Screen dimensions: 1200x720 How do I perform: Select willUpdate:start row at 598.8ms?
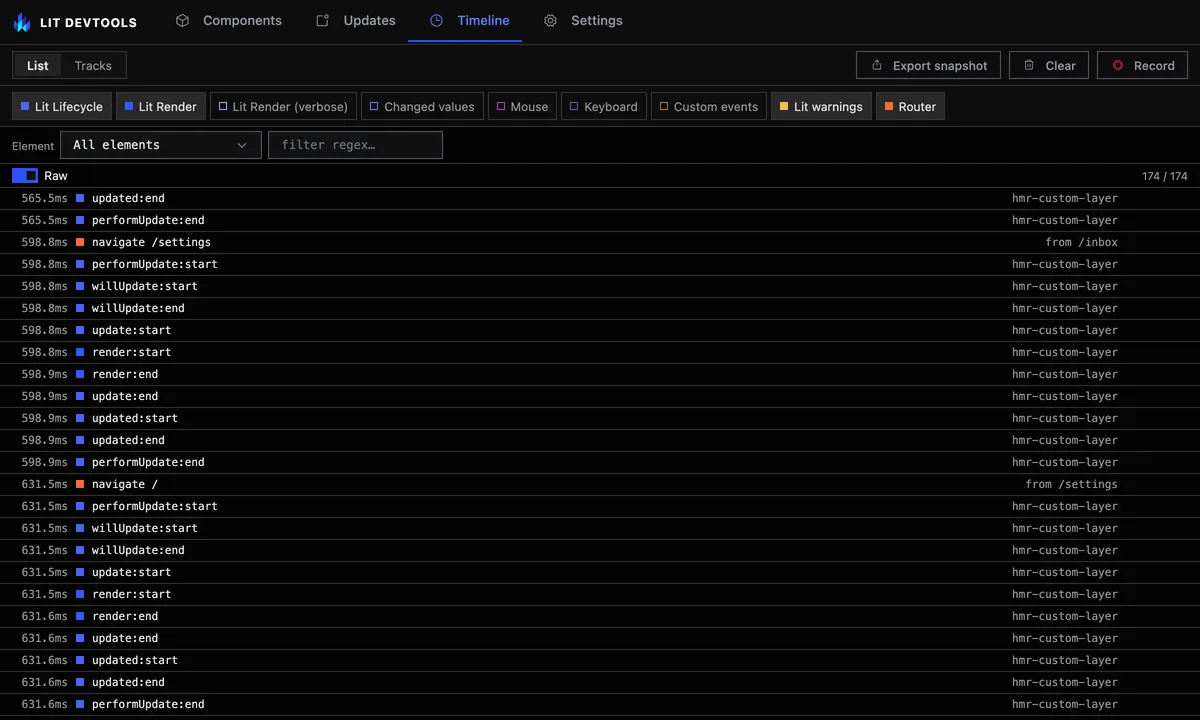click(600, 286)
